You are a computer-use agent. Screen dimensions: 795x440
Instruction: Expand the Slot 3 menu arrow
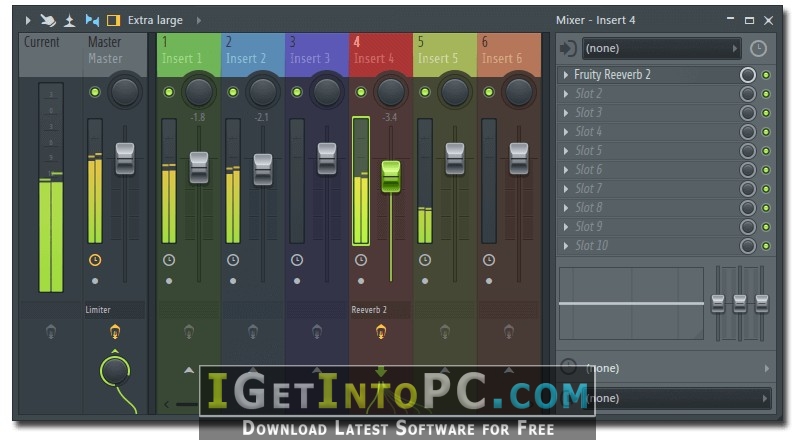(x=566, y=113)
